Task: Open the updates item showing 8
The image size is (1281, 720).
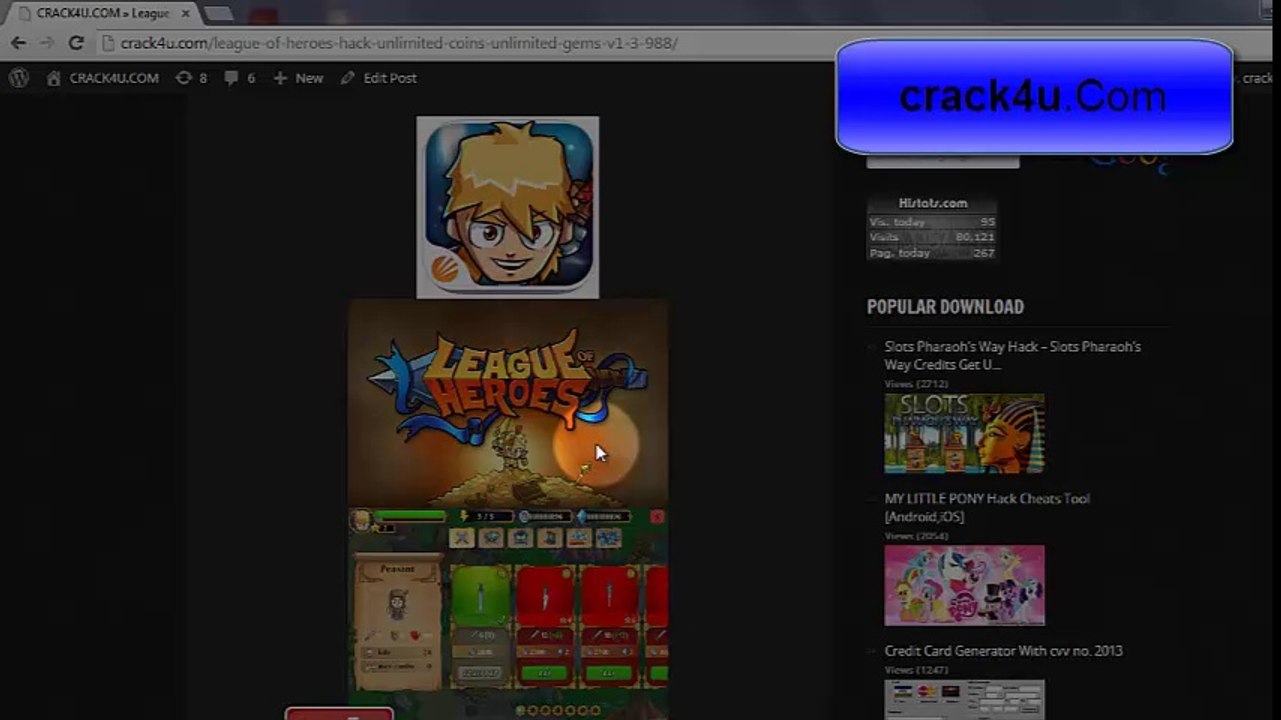Action: pos(191,78)
